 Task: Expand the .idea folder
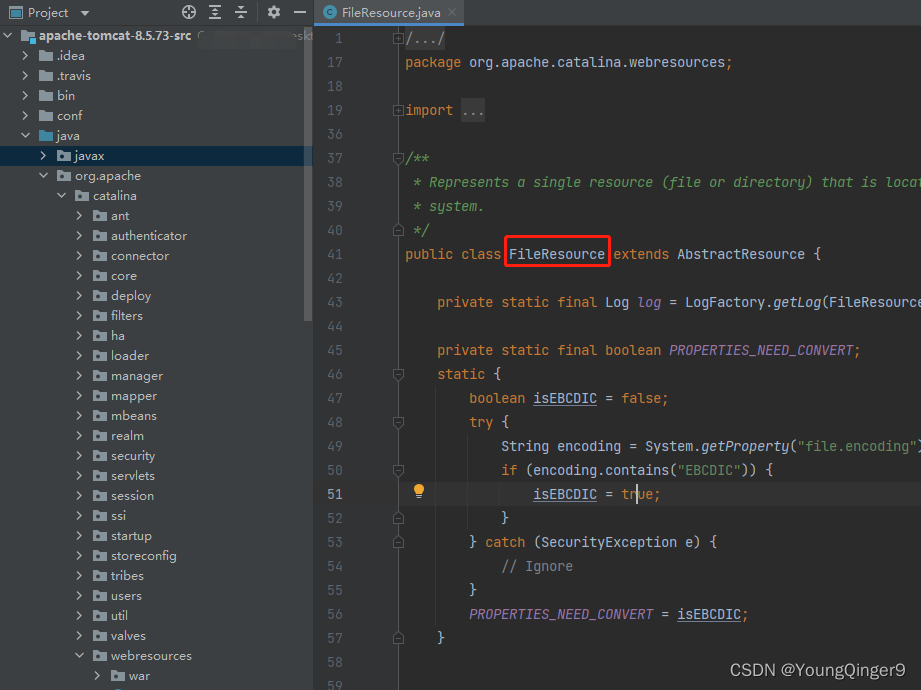tap(25, 56)
